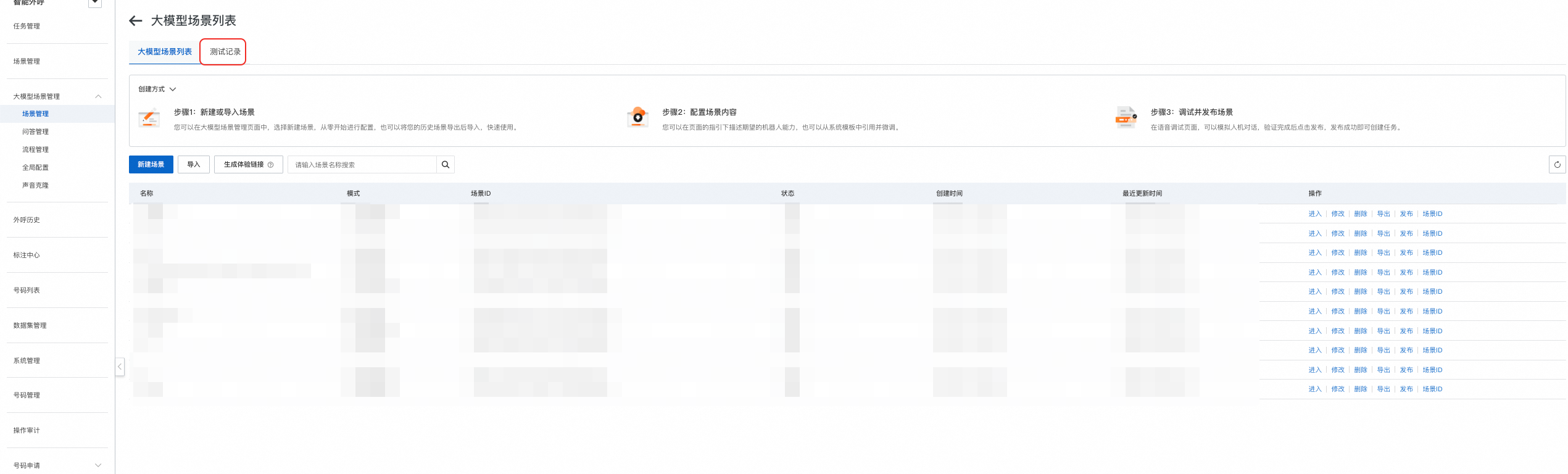Click the 最近更新时间 column header
Screen dimensions: 1568x474
pos(1142,193)
